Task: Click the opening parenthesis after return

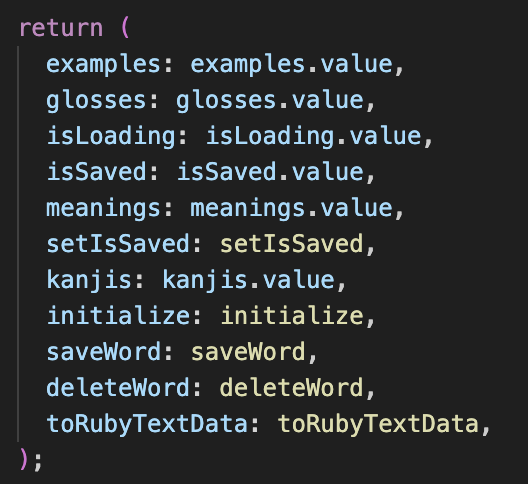Action: point(125,28)
